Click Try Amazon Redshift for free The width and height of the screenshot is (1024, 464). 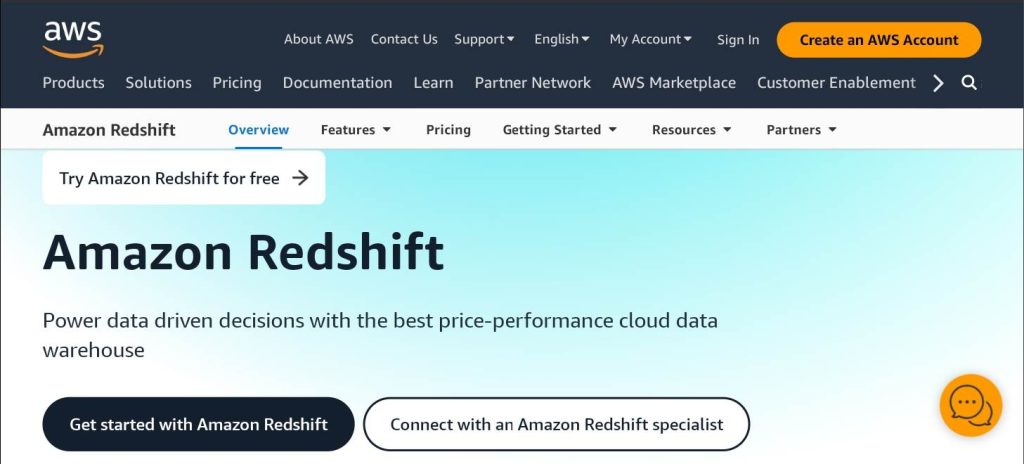(x=184, y=178)
